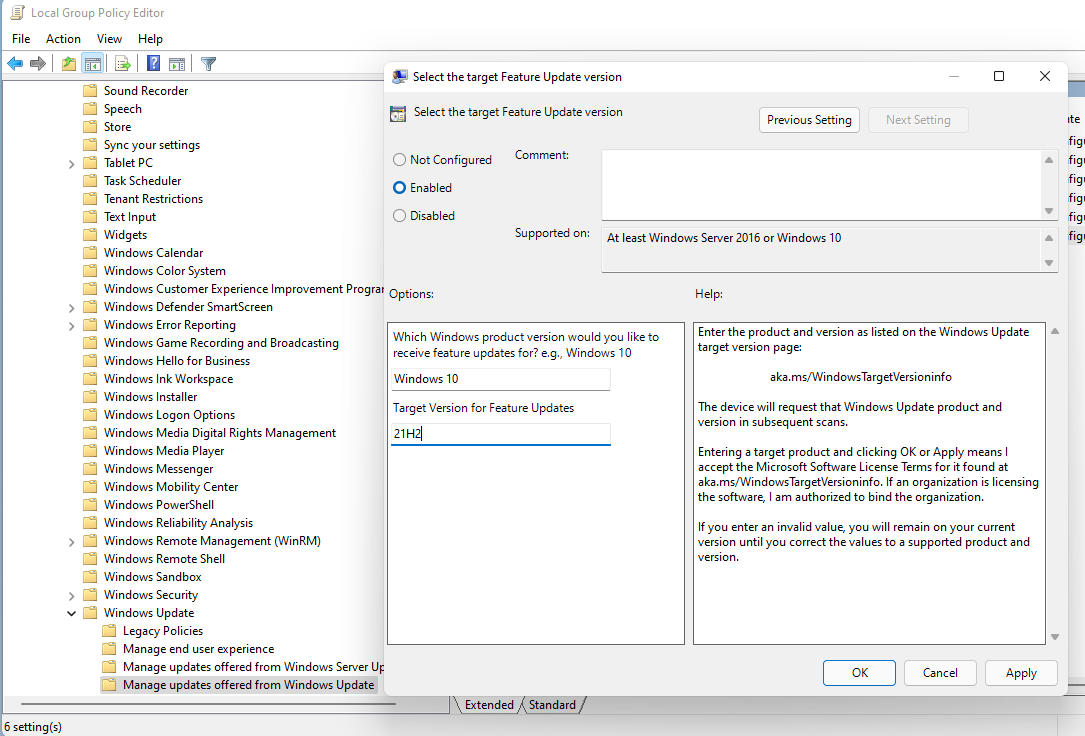Expand the Windows Error Reporting node
Image resolution: width=1085 pixels, height=736 pixels.
pos(71,325)
